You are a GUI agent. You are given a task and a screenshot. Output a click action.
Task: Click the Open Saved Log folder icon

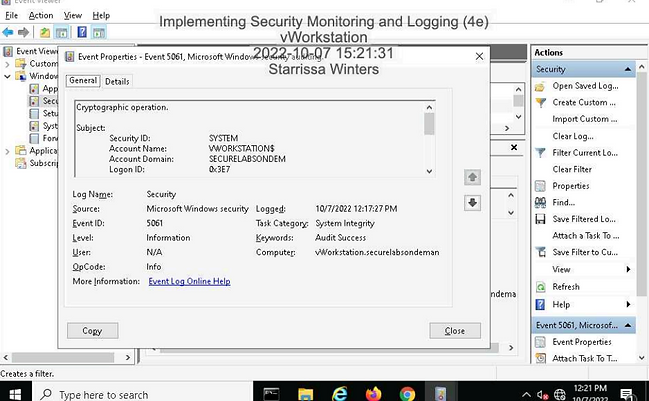pyautogui.click(x=540, y=86)
